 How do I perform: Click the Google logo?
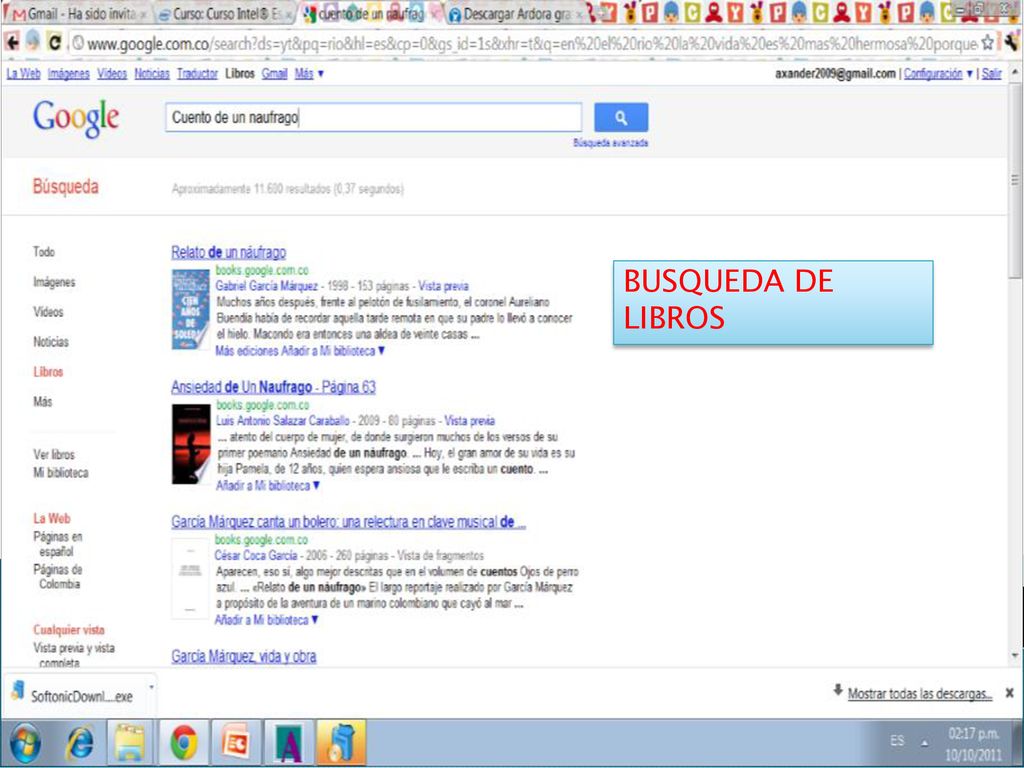76,118
